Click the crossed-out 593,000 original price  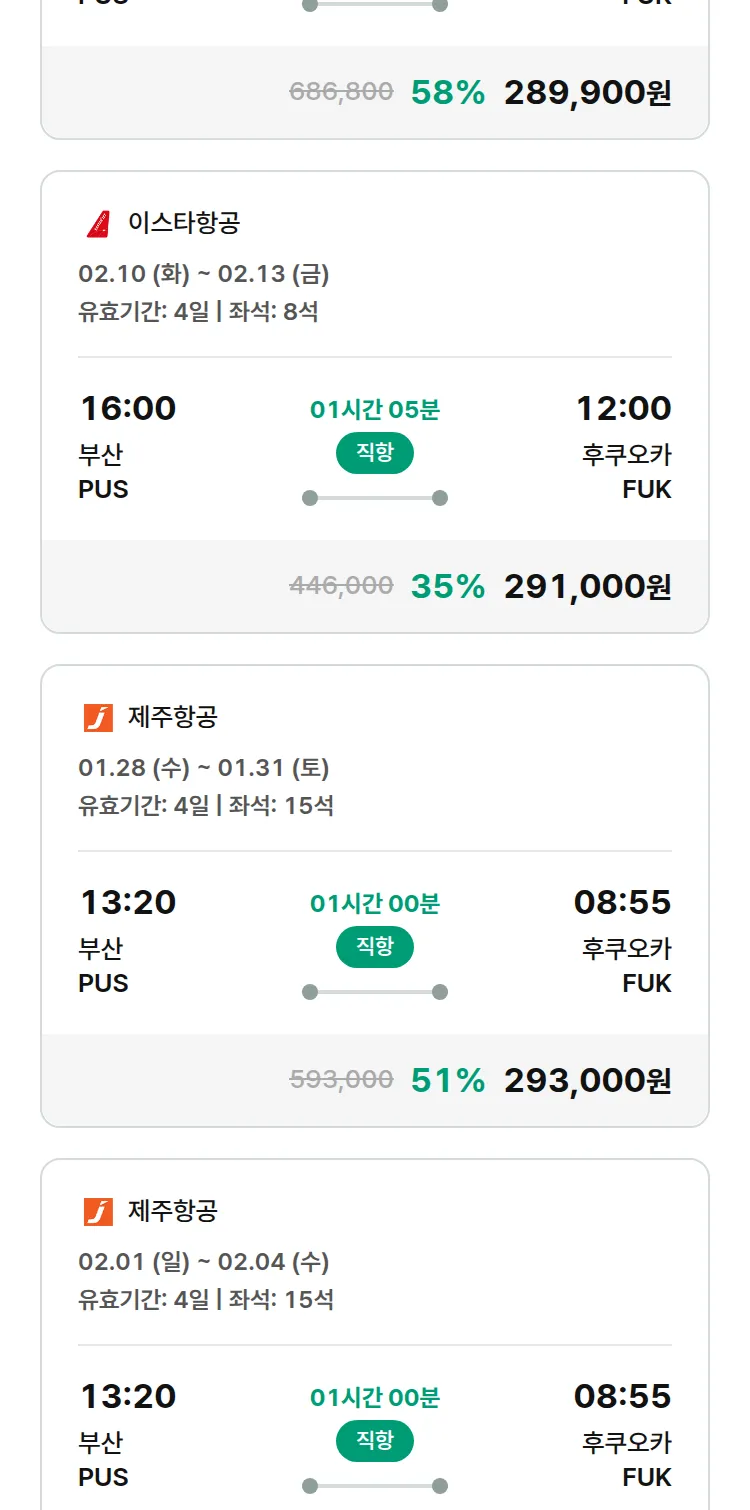point(341,1080)
